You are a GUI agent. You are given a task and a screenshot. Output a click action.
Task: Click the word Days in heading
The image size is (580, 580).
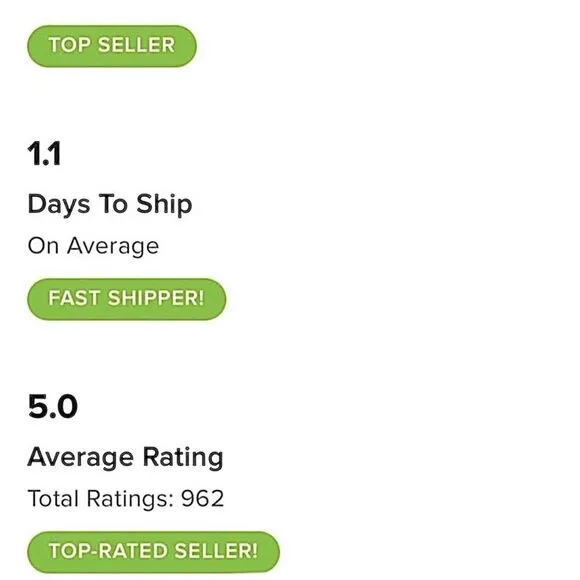point(59,204)
